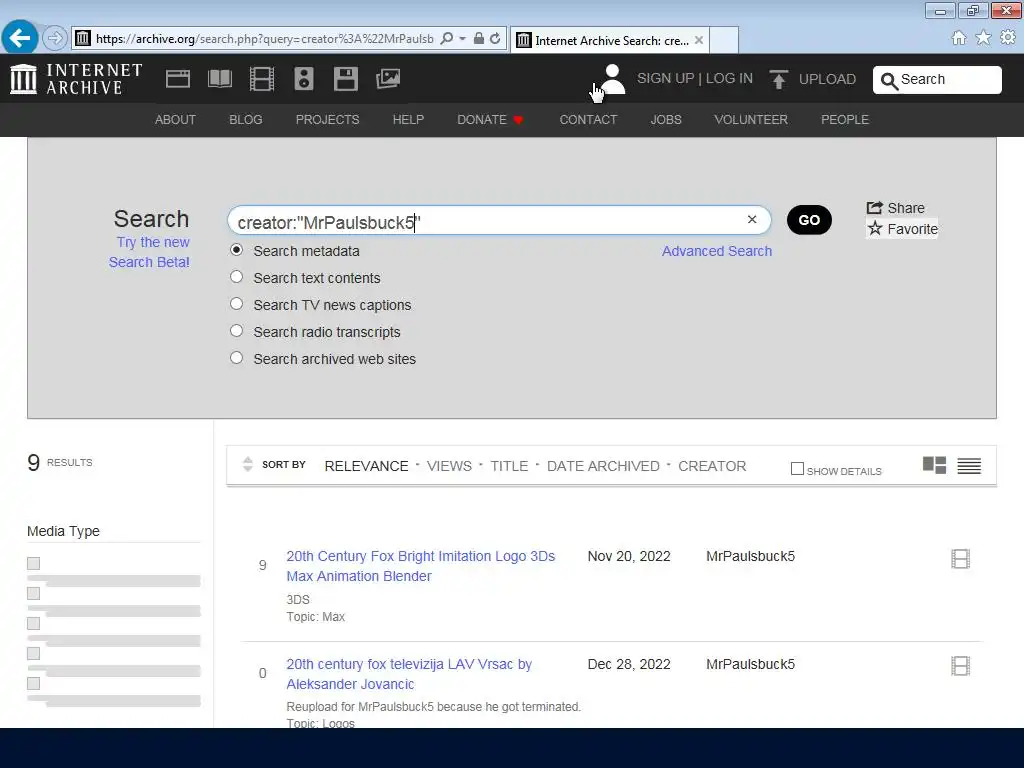Open the PROJECTS menu item
The height and width of the screenshot is (768, 1024).
[327, 120]
